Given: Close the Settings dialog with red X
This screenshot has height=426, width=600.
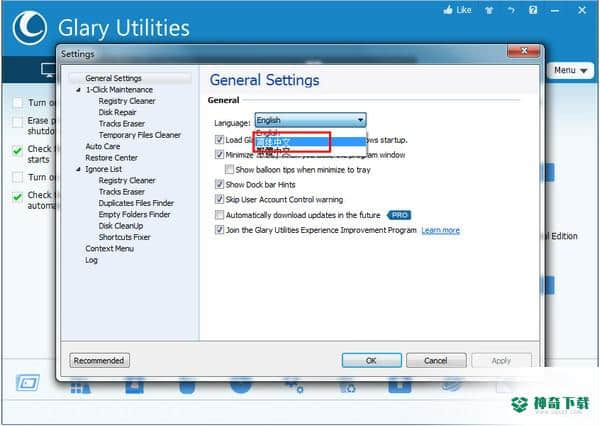Looking at the screenshot, I should pyautogui.click(x=524, y=51).
